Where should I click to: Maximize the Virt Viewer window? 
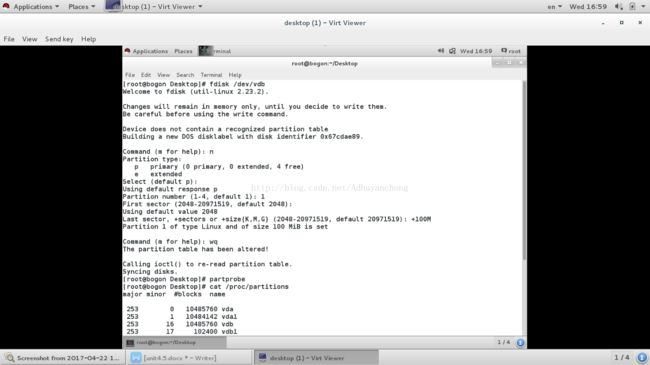621,23
